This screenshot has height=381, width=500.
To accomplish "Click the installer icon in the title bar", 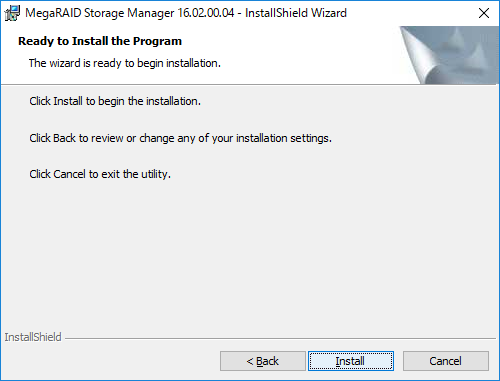I will (12, 13).
